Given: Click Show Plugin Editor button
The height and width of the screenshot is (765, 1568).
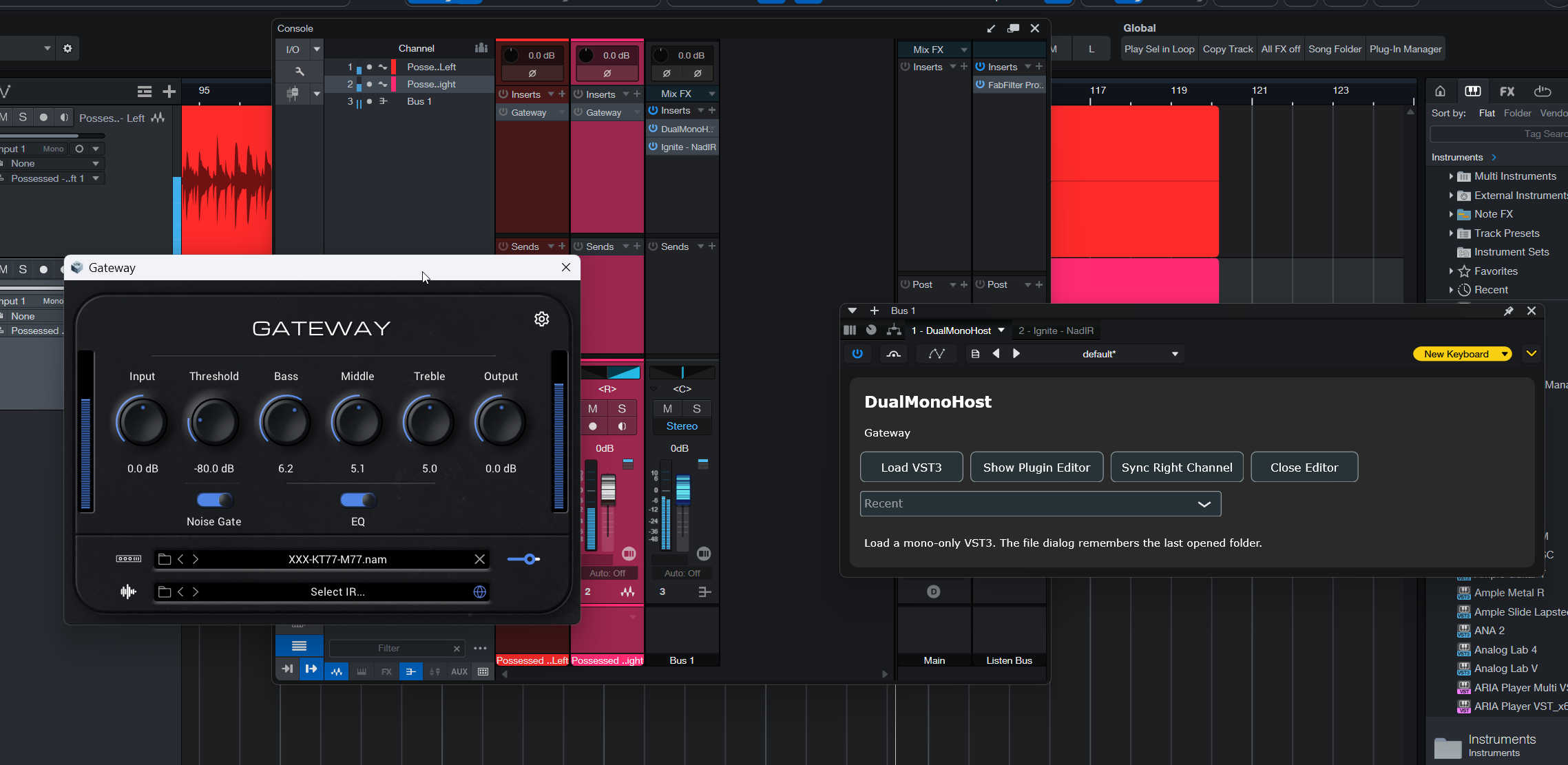Looking at the screenshot, I should [x=1036, y=468].
